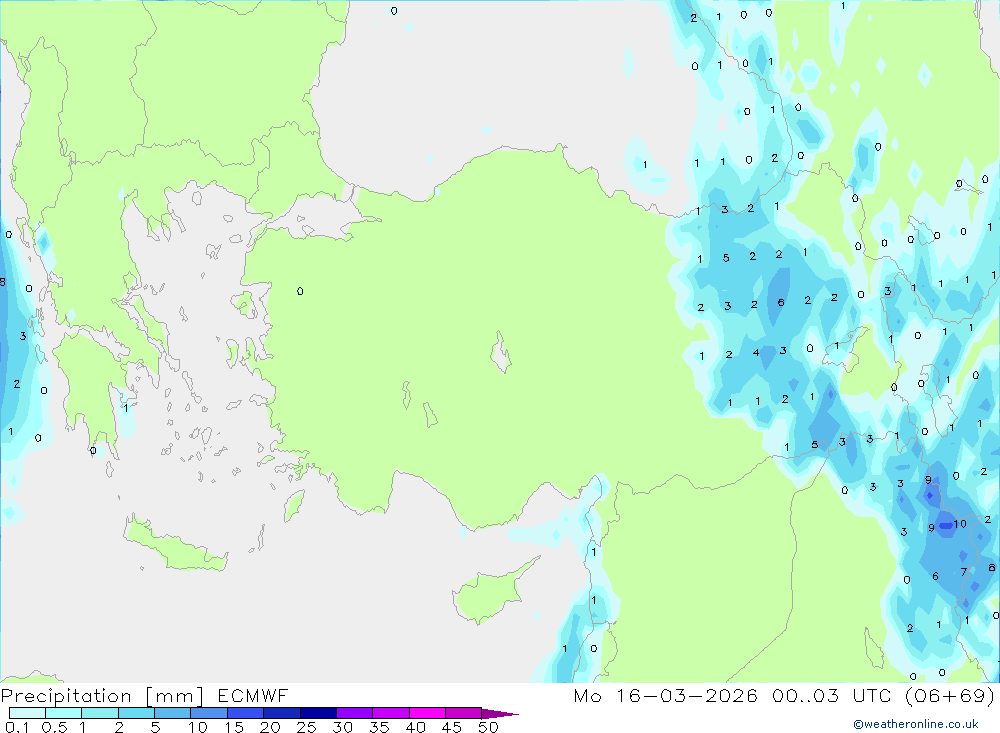
Task: Click the '45' legend scale label
Action: point(452,727)
